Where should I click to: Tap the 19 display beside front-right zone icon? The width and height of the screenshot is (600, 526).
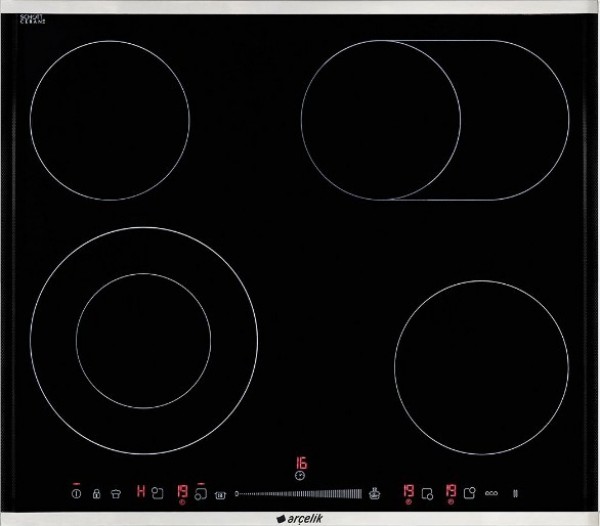409,491
